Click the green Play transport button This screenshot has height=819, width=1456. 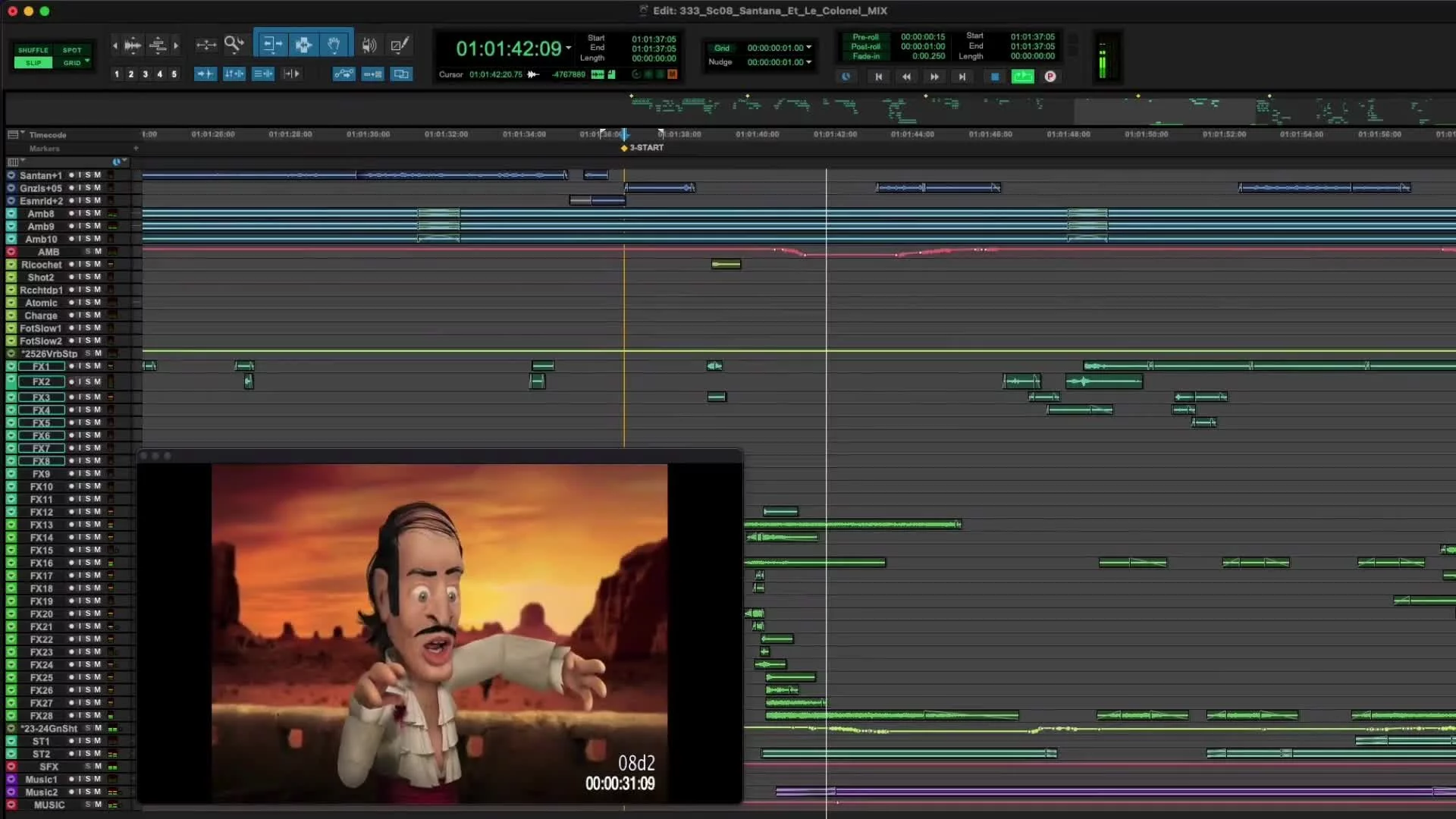(x=1022, y=76)
